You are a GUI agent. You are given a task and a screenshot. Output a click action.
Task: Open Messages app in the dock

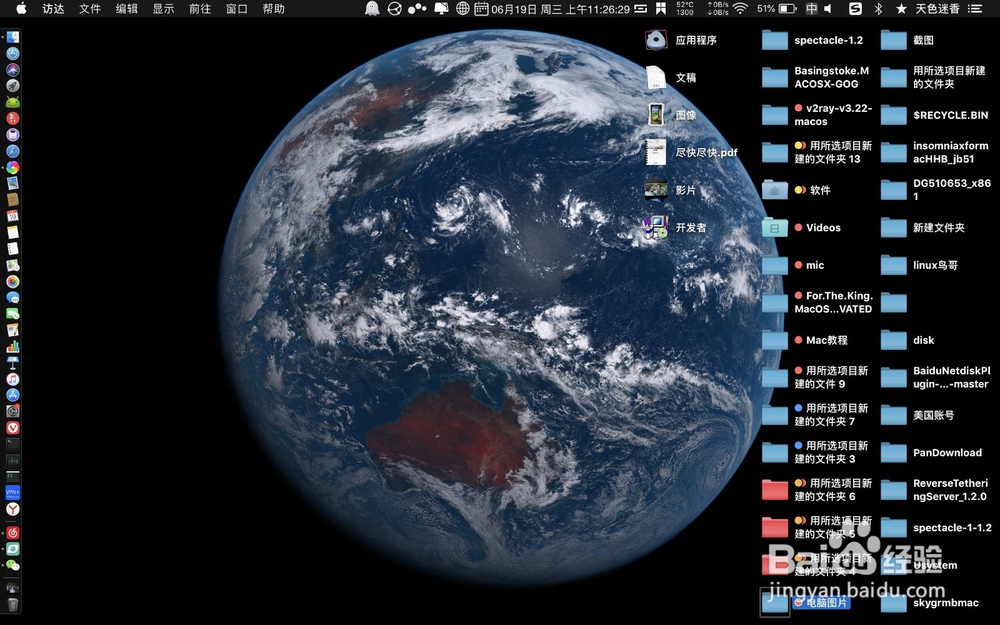click(13, 297)
